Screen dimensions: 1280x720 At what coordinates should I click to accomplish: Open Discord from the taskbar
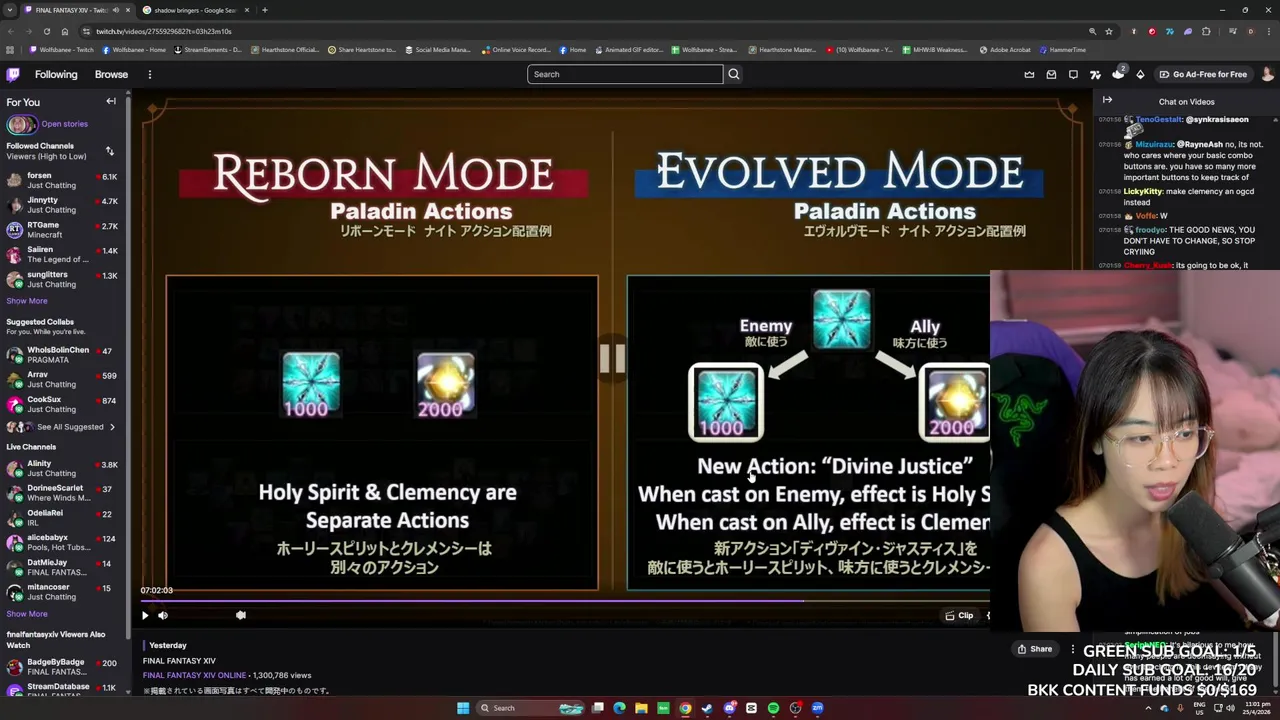click(729, 708)
